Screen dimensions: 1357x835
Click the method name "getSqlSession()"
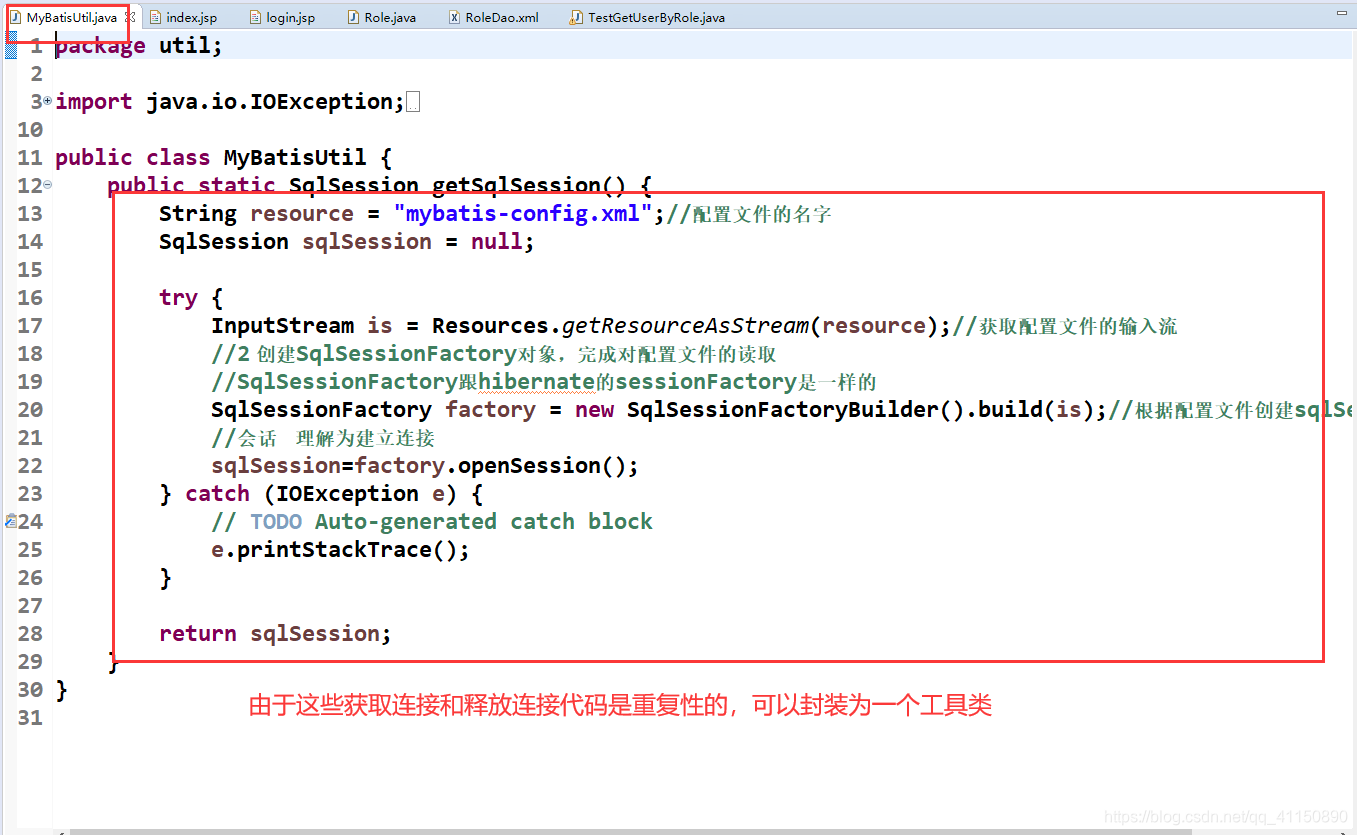coord(529,185)
